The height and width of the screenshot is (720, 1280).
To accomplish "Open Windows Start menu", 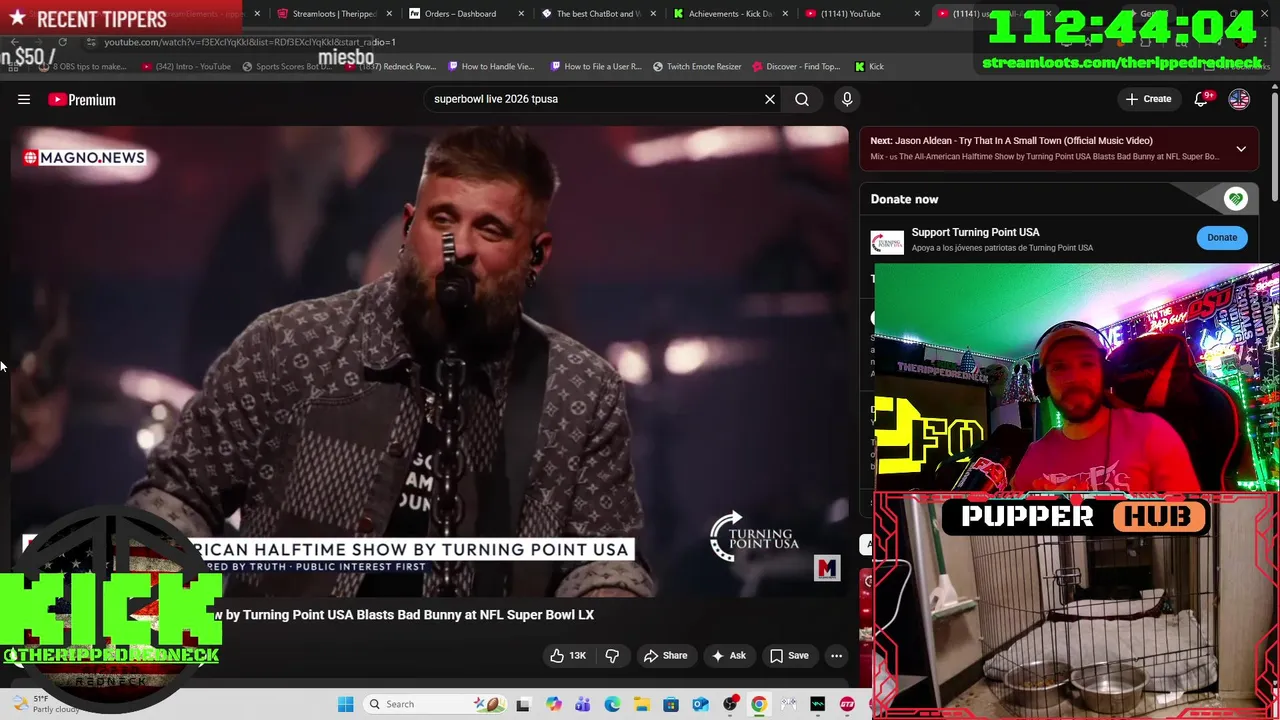I will click(345, 704).
